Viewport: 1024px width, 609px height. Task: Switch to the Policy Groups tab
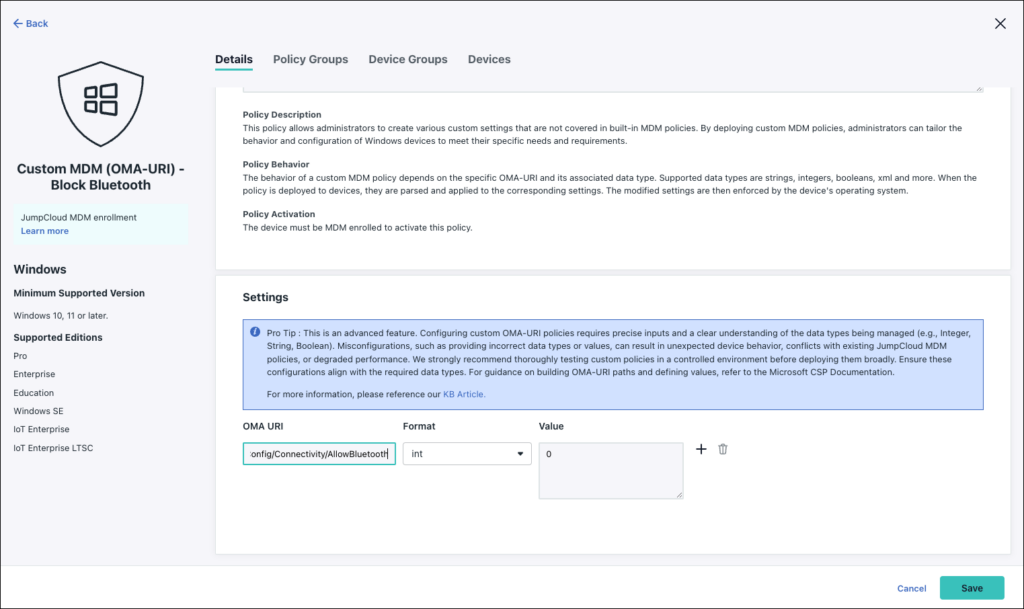tap(310, 59)
